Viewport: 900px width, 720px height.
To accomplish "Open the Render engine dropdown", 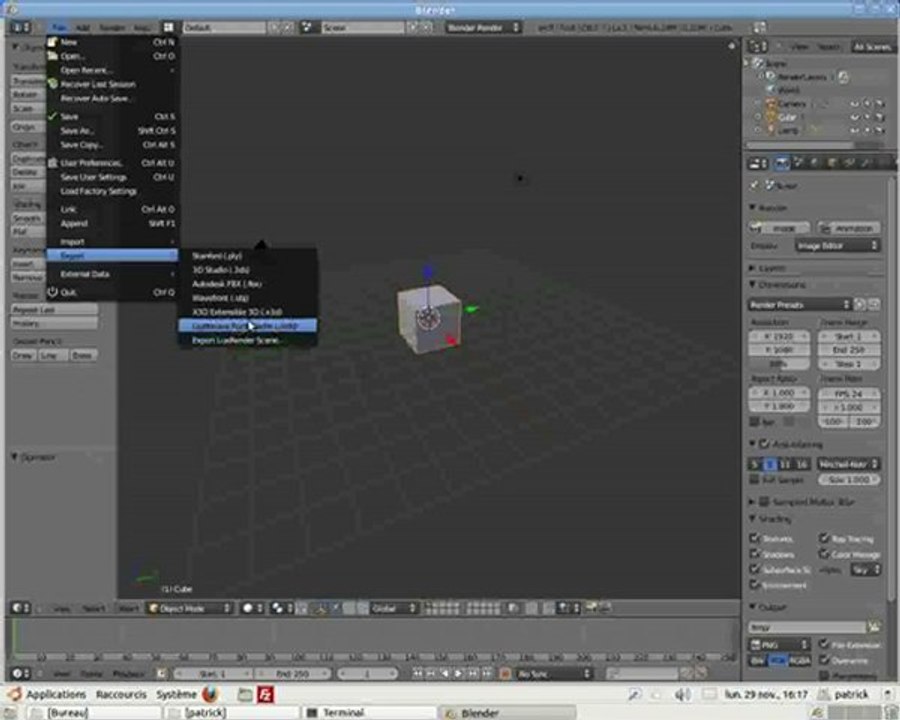I will pos(483,27).
